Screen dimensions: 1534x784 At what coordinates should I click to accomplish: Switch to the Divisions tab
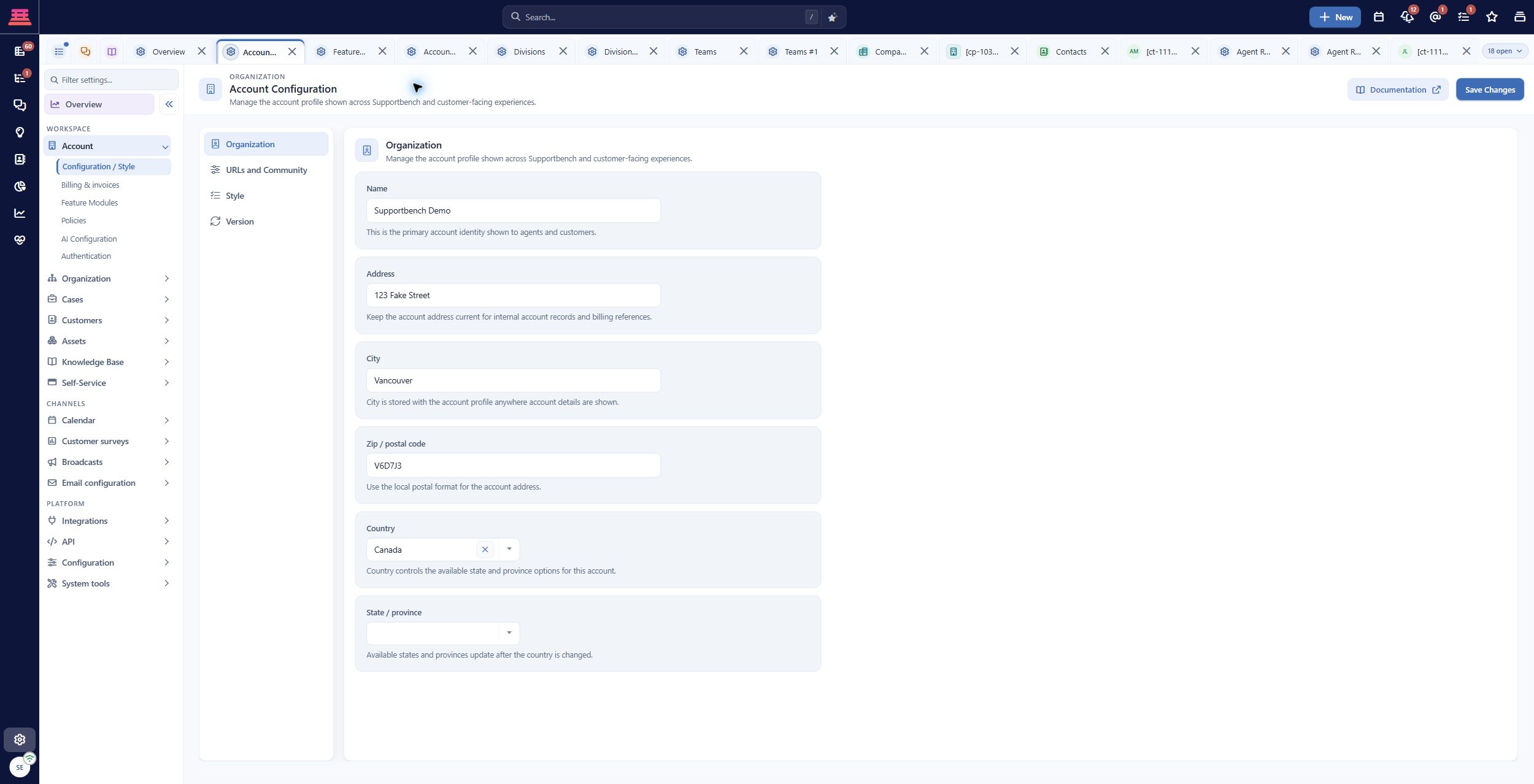coord(530,52)
